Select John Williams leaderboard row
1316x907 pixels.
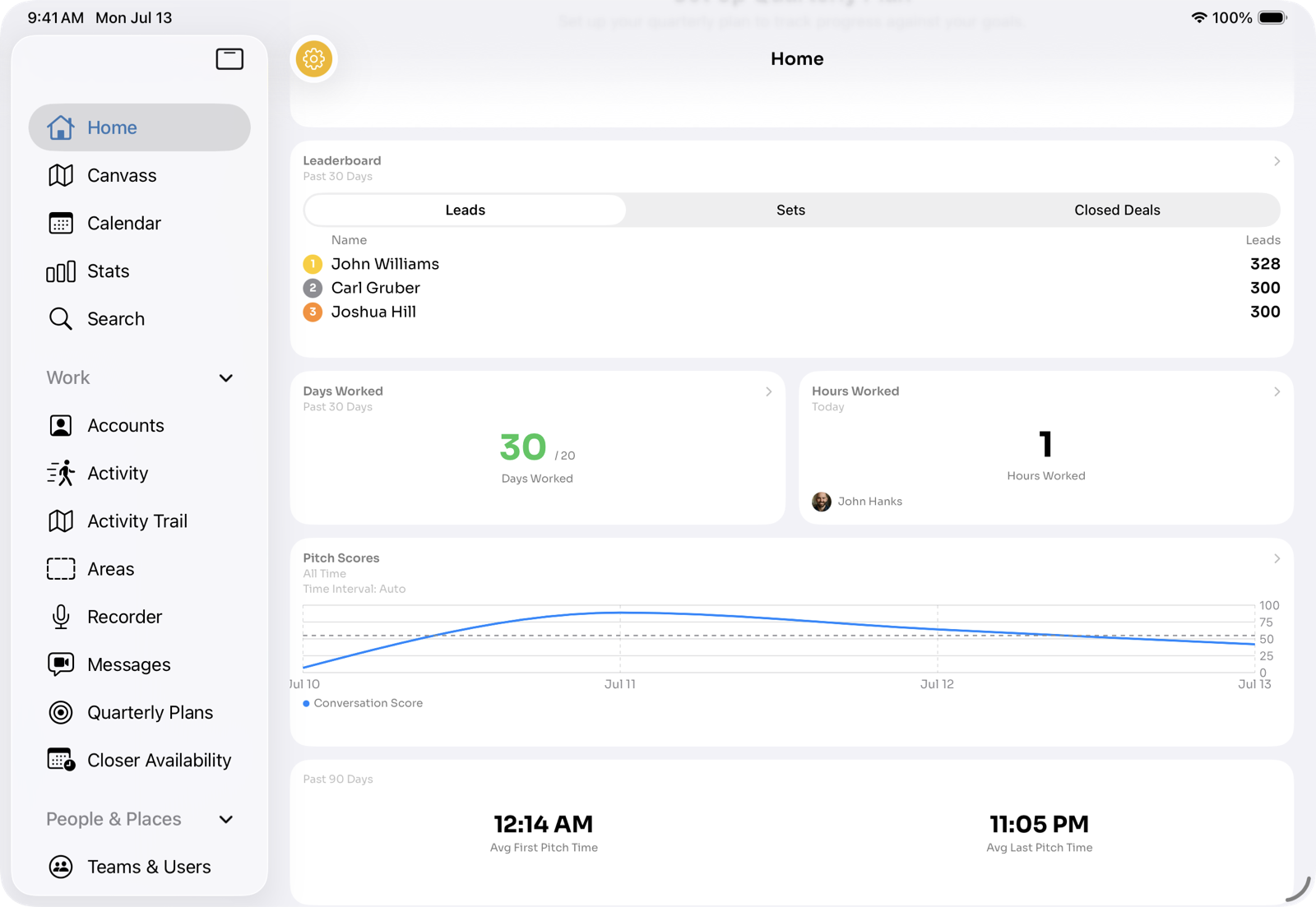(x=791, y=264)
